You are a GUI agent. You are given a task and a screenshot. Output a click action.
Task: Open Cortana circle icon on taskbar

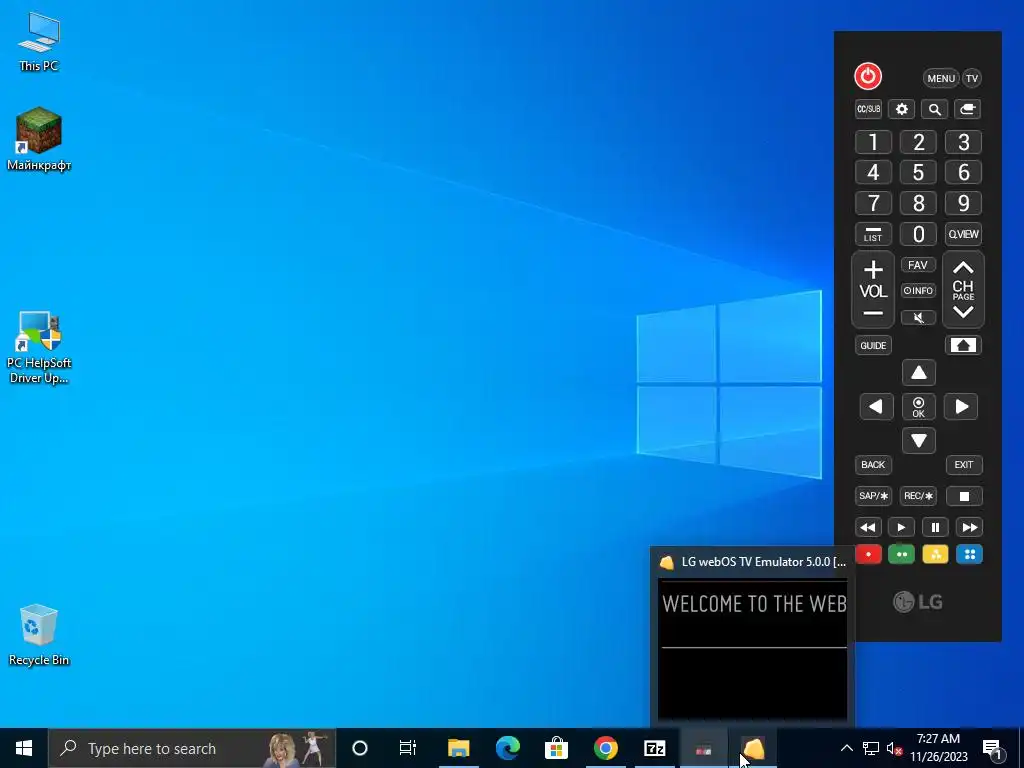360,748
